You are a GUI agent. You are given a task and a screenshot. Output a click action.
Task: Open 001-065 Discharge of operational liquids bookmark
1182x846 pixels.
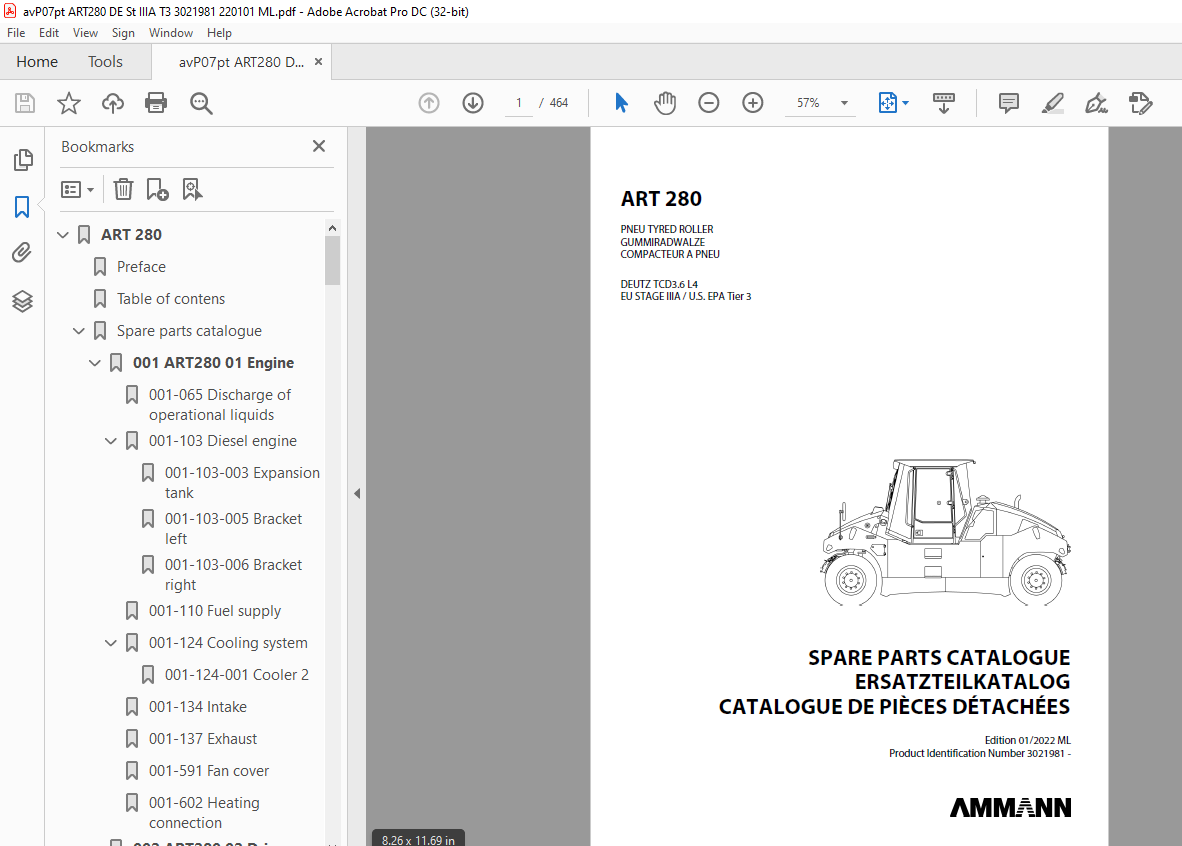220,405
